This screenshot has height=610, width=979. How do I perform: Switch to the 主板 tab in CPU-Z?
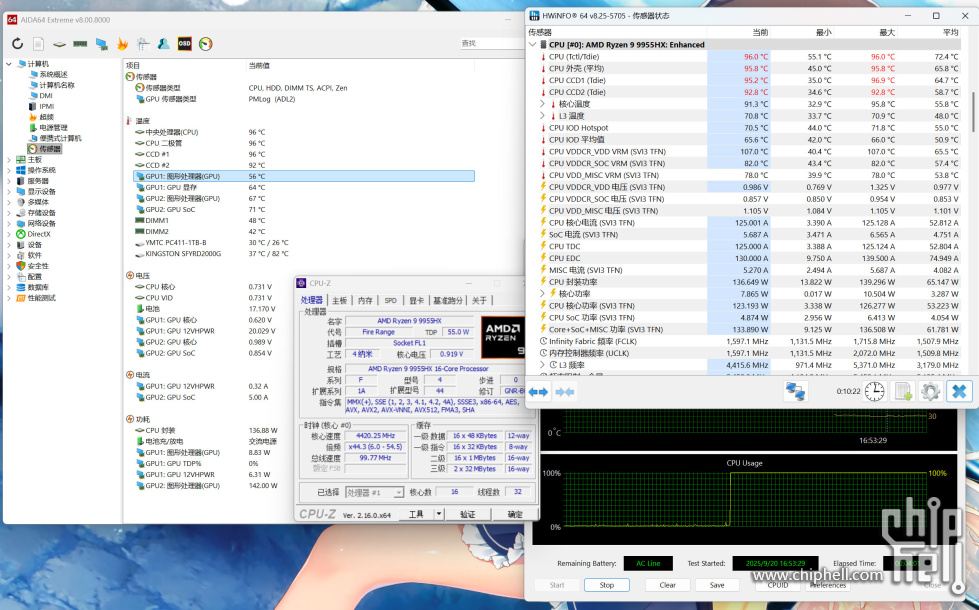pyautogui.click(x=340, y=300)
